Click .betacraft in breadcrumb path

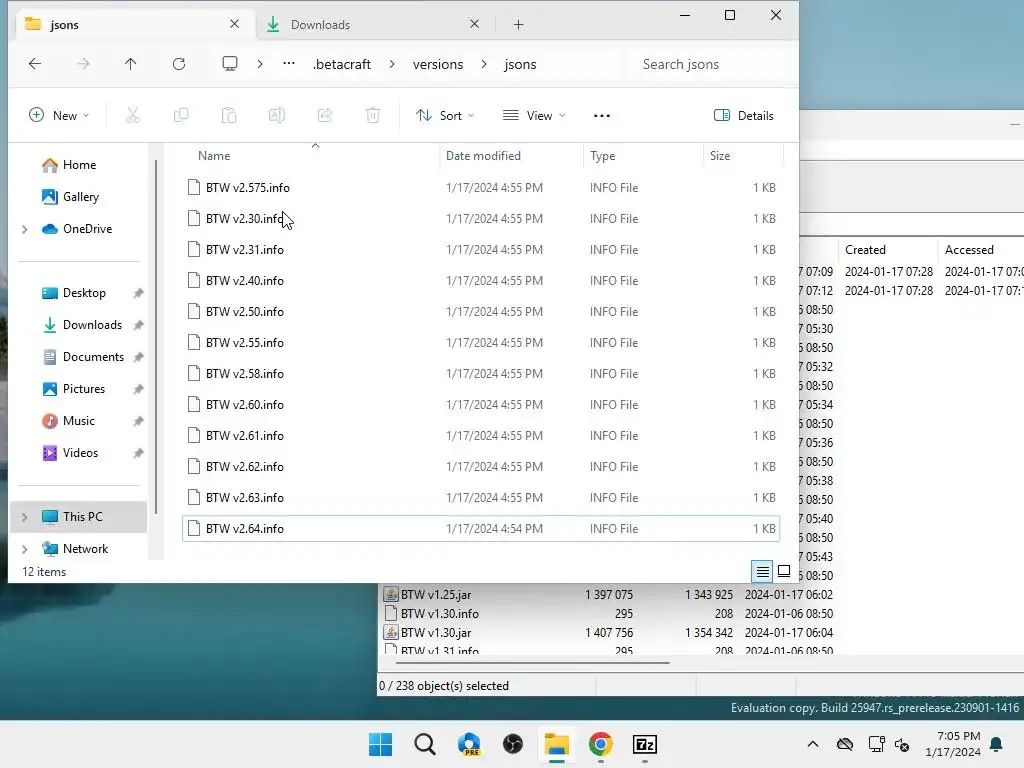point(342,64)
